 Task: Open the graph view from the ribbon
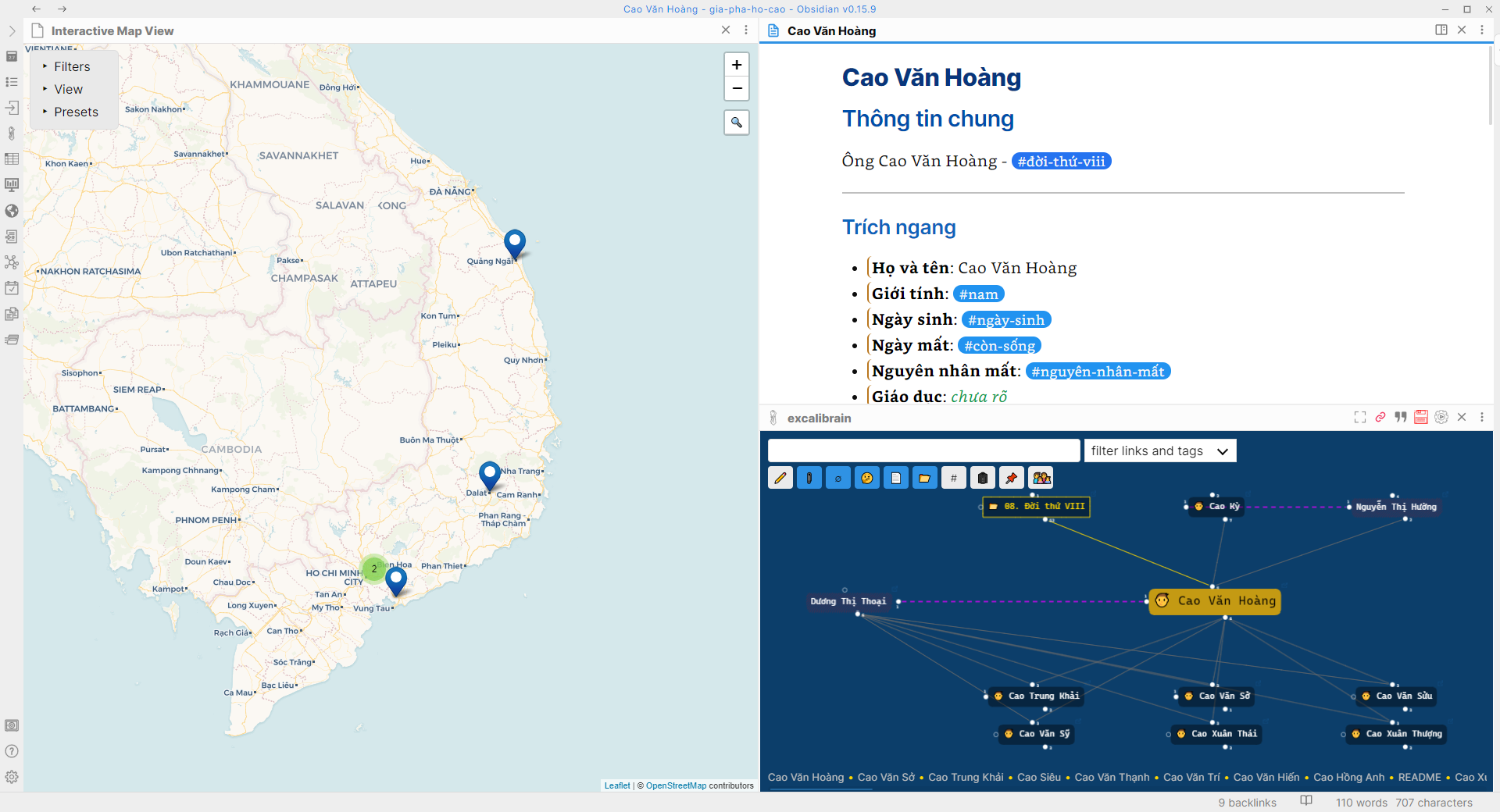coord(12,262)
